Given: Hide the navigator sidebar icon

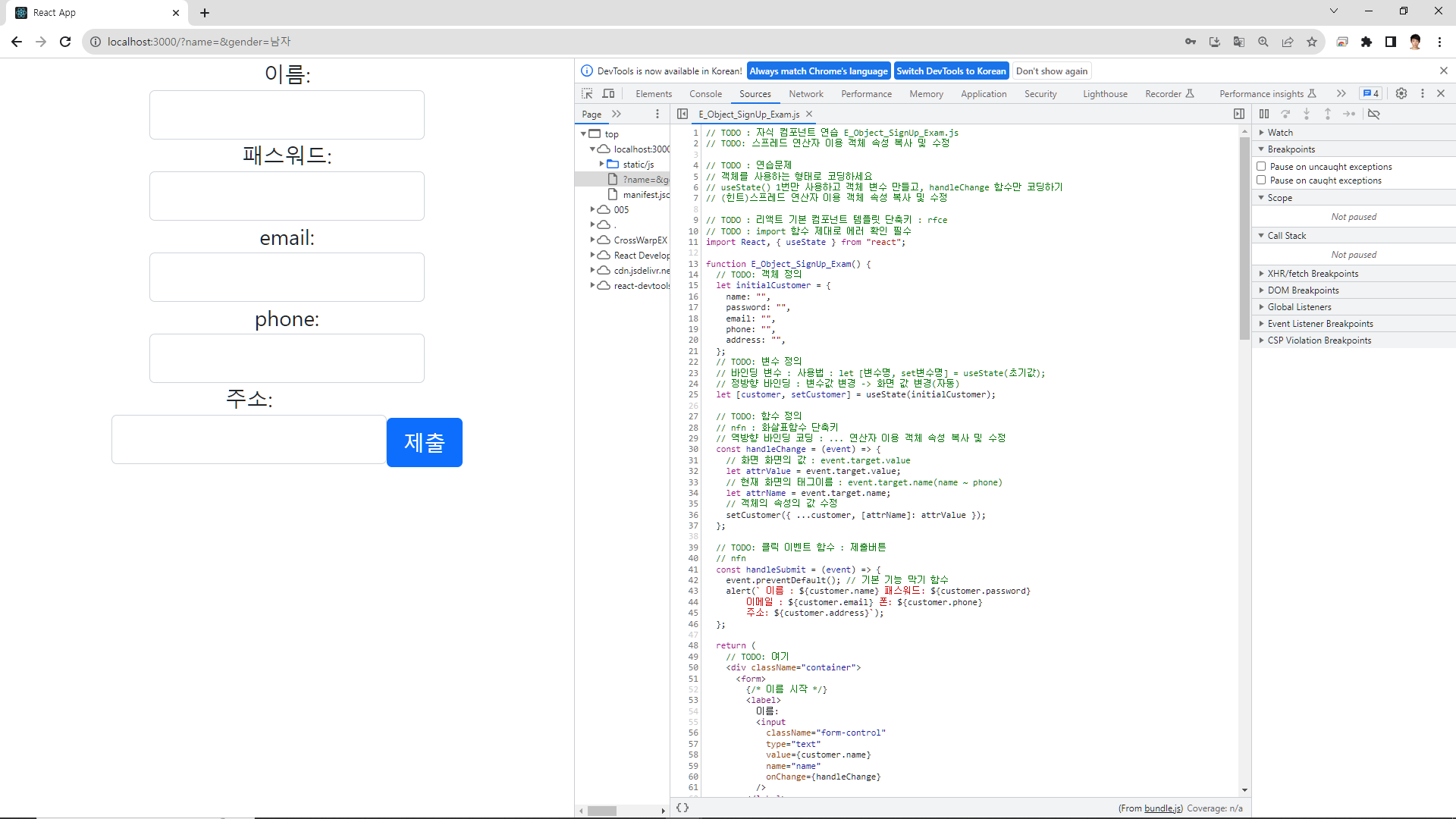Looking at the screenshot, I should pyautogui.click(x=682, y=114).
